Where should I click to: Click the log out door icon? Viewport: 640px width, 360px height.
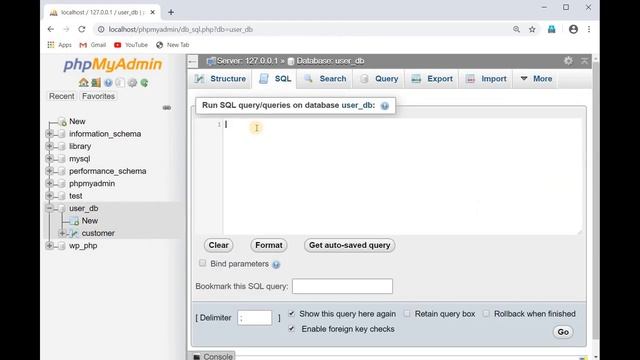click(96, 82)
